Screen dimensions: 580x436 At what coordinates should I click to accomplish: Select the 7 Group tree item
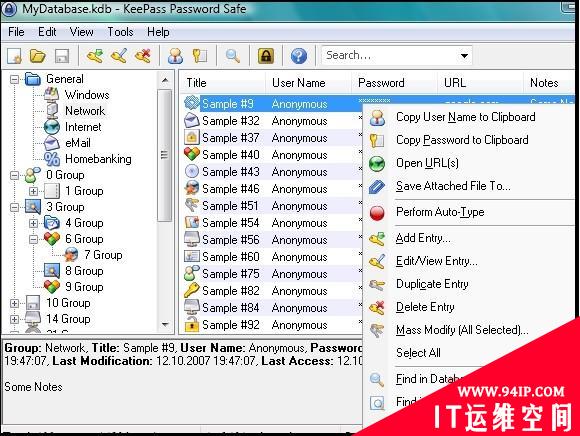coord(103,255)
